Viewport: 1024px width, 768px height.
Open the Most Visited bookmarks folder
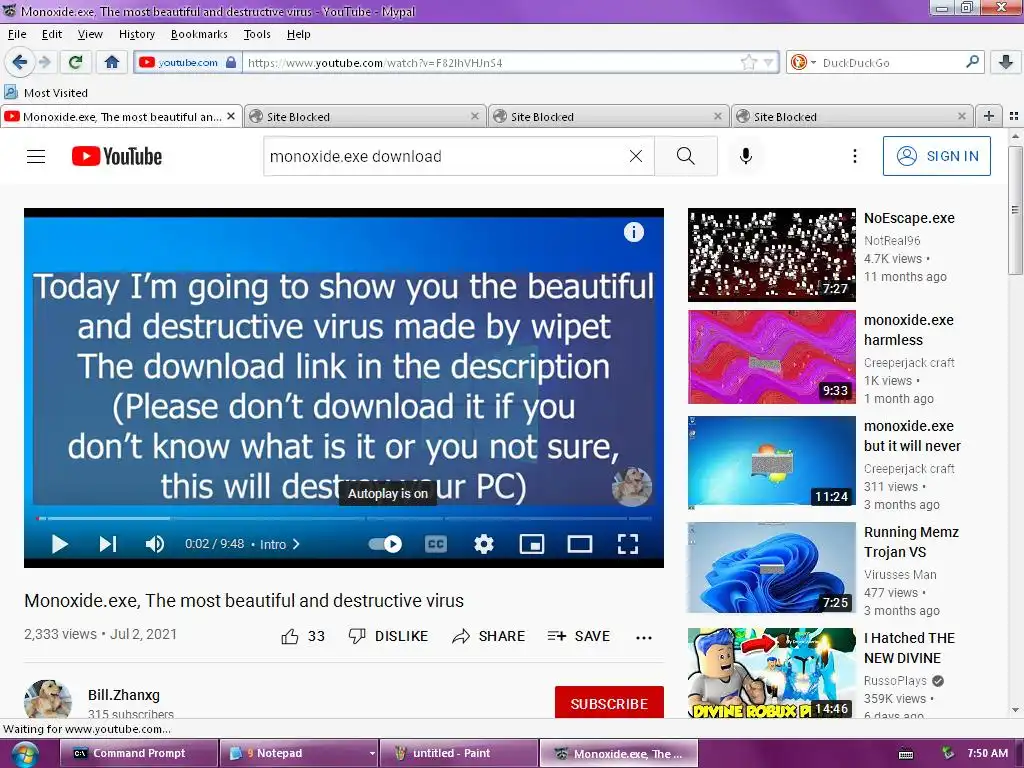click(46, 93)
